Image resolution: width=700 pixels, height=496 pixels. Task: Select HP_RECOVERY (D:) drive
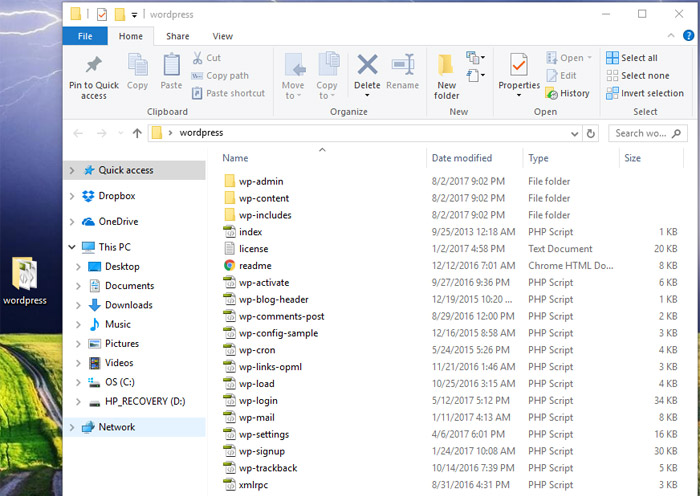tap(145, 401)
